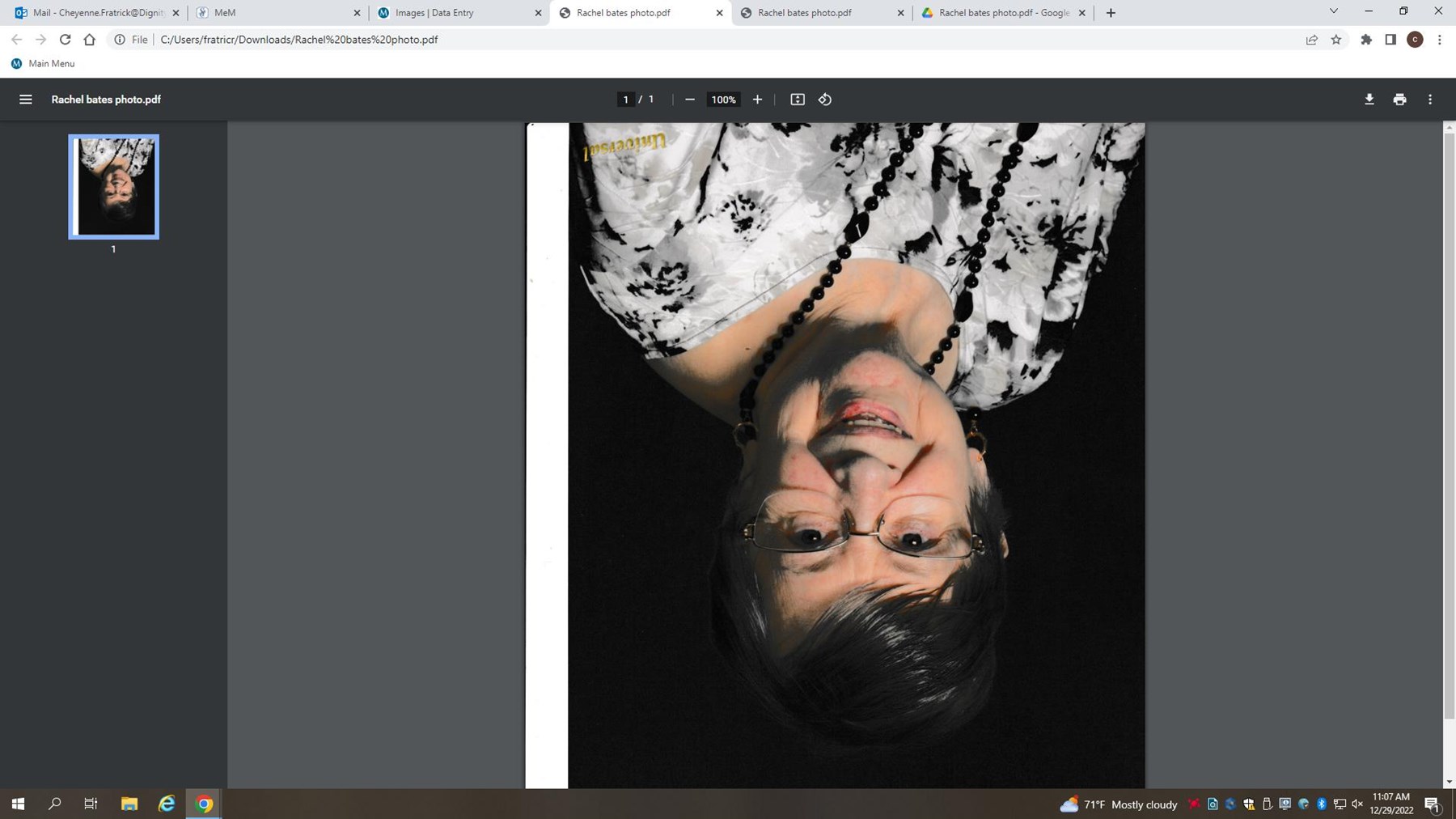The width and height of the screenshot is (1456, 819).
Task: Open File Explorer from the taskbar
Action: point(129,804)
